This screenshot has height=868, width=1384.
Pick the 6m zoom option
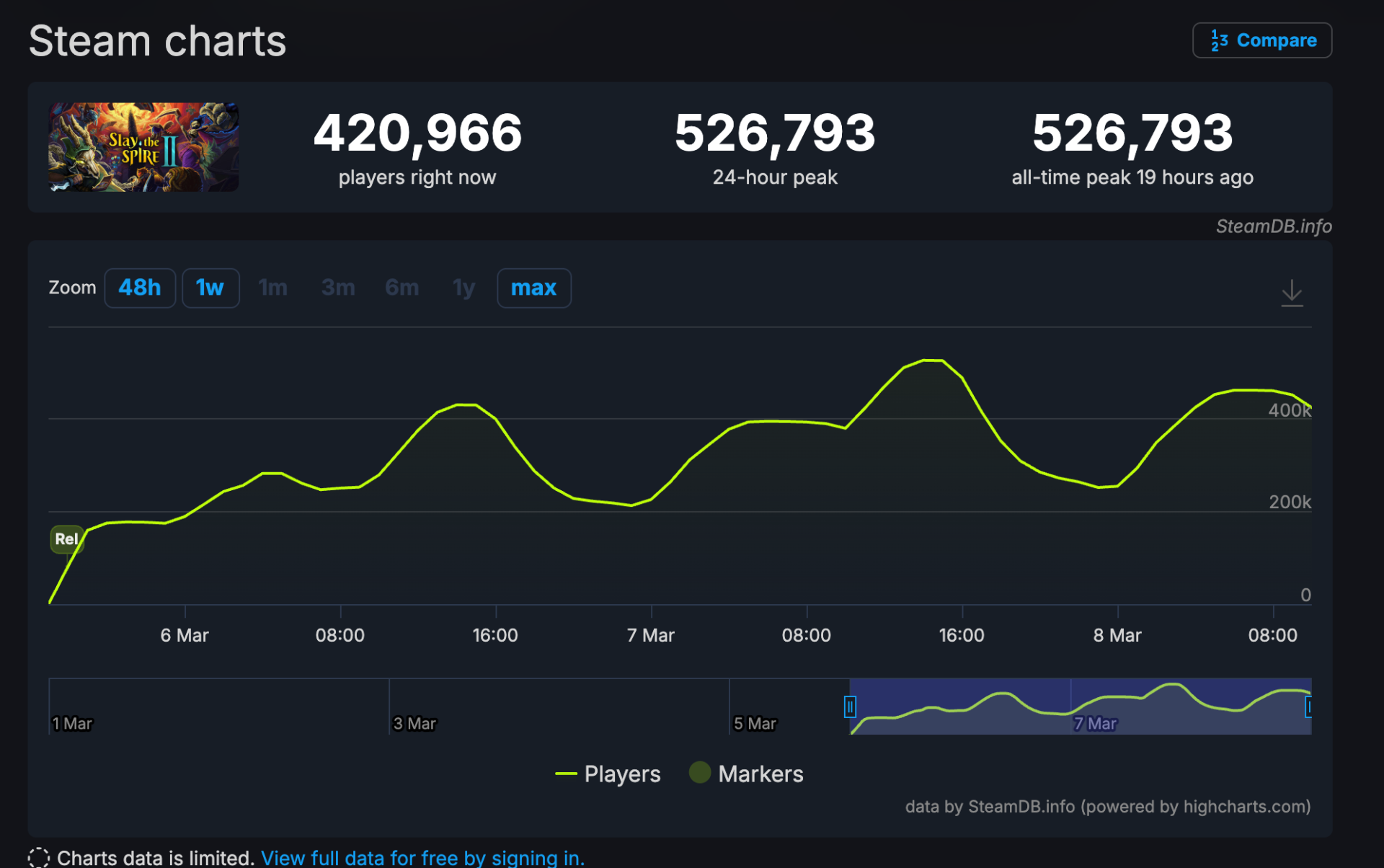(x=402, y=288)
